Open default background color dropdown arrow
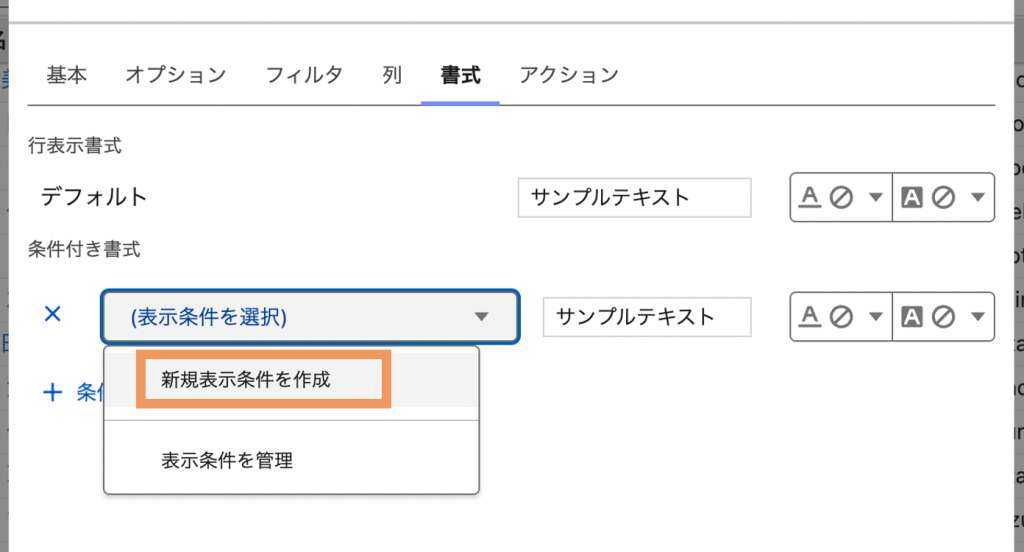The image size is (1024, 552). pyautogui.click(x=976, y=197)
